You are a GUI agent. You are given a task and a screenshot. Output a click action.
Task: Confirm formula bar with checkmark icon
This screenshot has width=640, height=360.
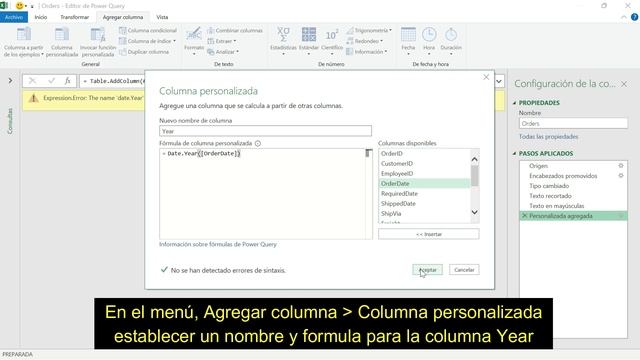51,81
